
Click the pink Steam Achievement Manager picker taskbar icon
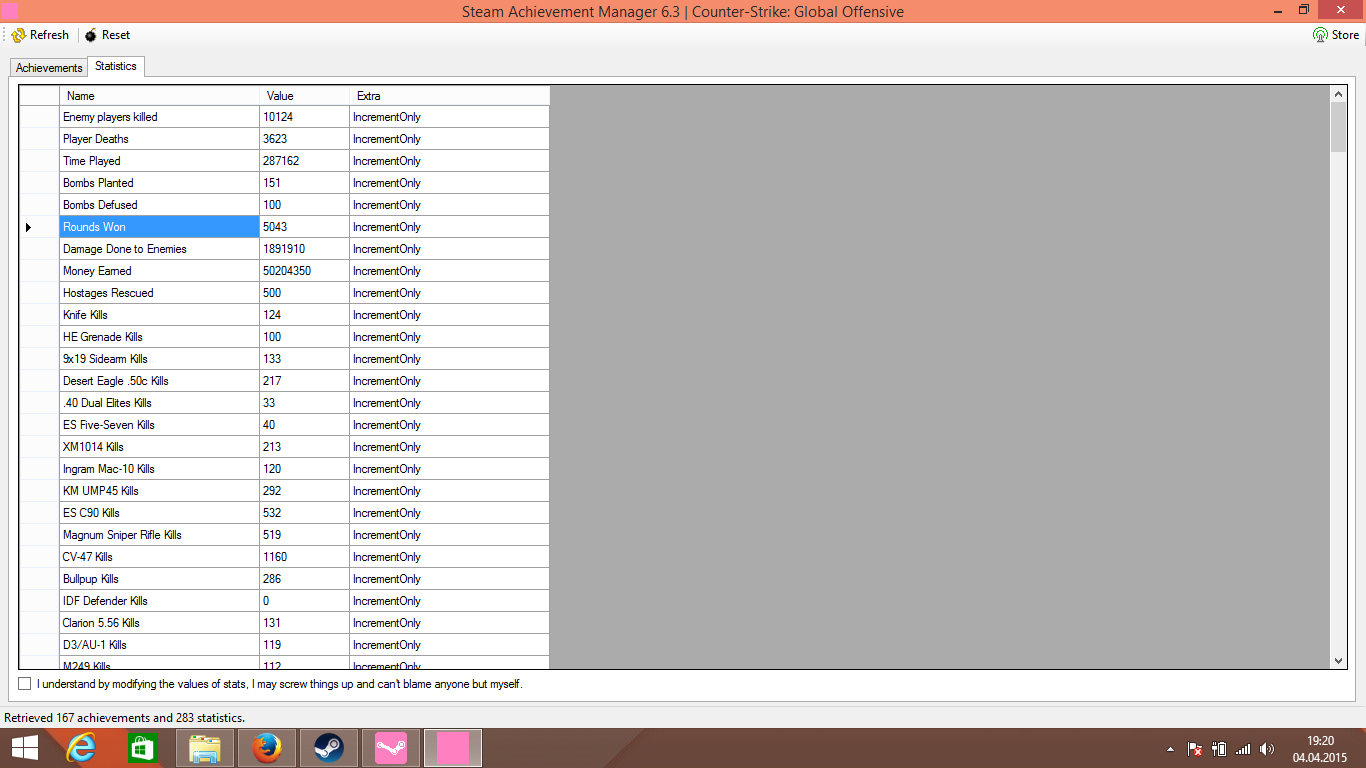pyautogui.click(x=391, y=748)
